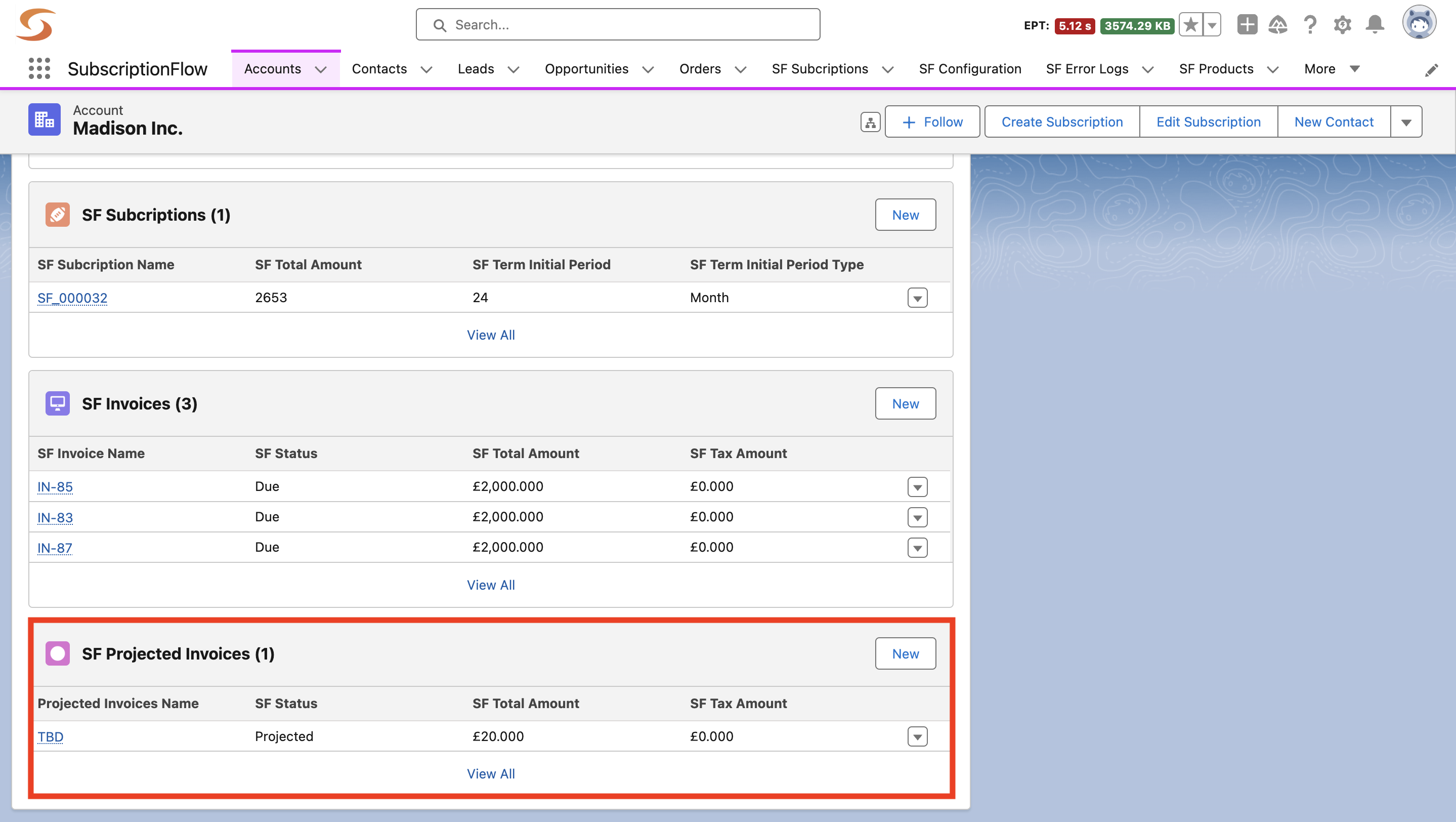Screen dimensions: 1456x822
Task: Open row actions for IN-85
Action: 917,487
